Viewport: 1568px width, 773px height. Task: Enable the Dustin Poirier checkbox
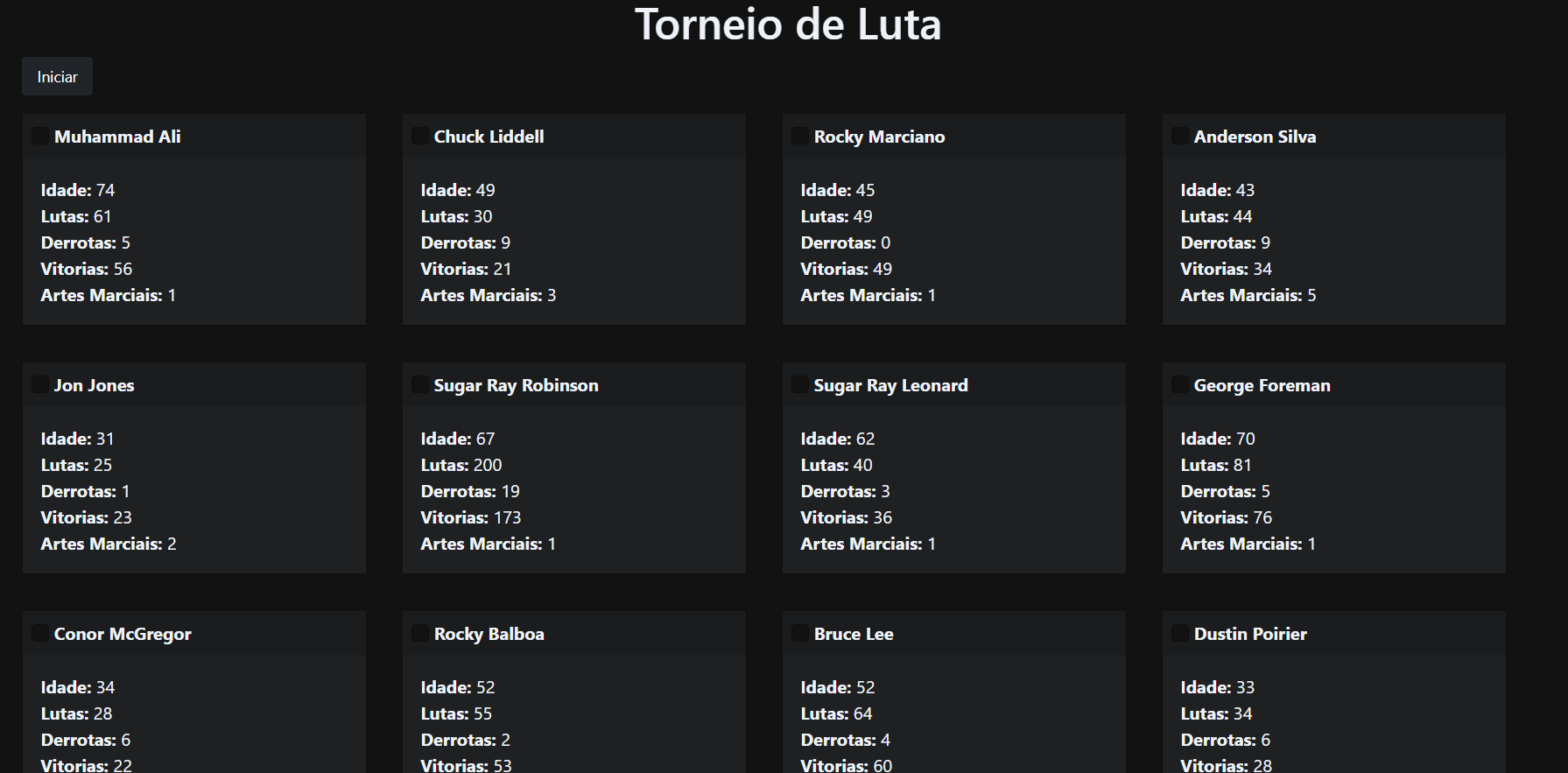1179,632
